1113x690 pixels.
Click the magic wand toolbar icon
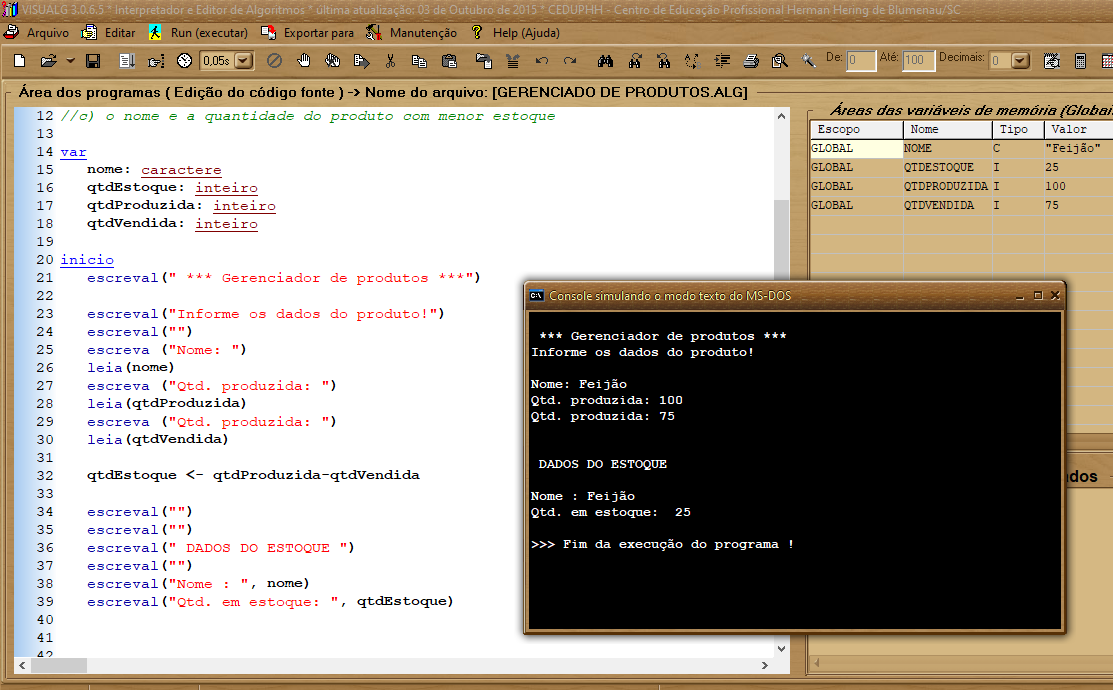[x=808, y=61]
